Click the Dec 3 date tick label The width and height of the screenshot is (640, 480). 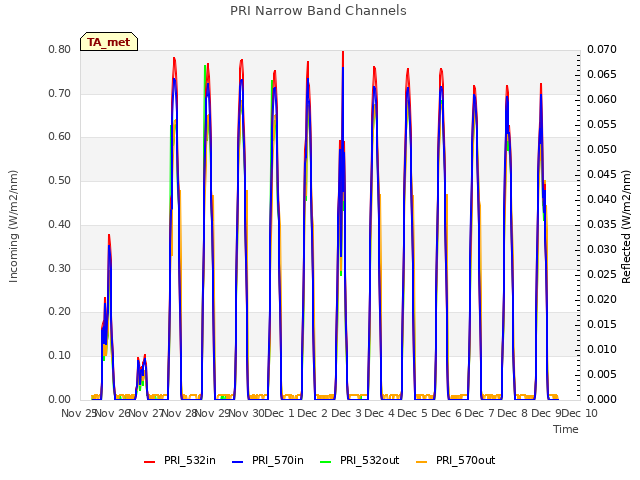click(x=346, y=414)
